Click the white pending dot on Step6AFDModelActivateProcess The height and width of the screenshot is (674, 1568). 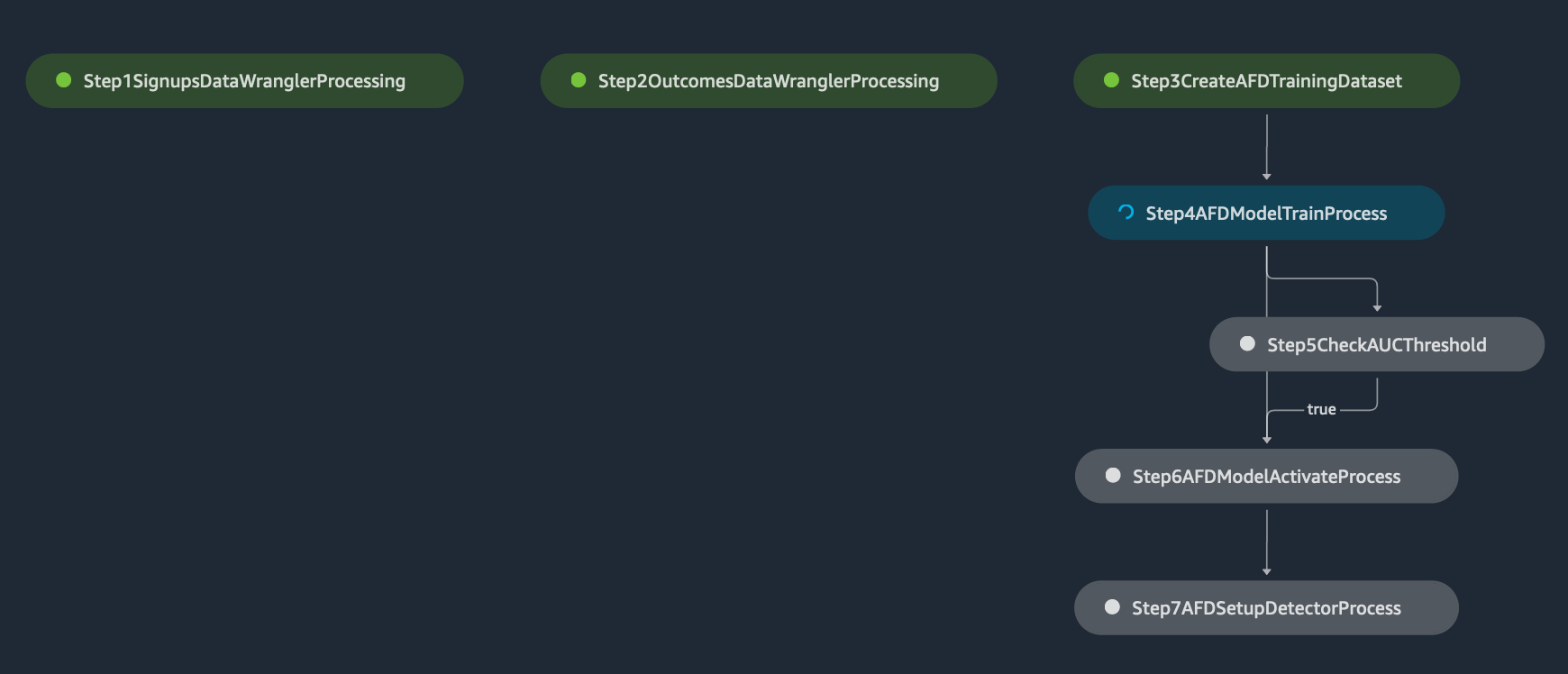[1113, 475]
